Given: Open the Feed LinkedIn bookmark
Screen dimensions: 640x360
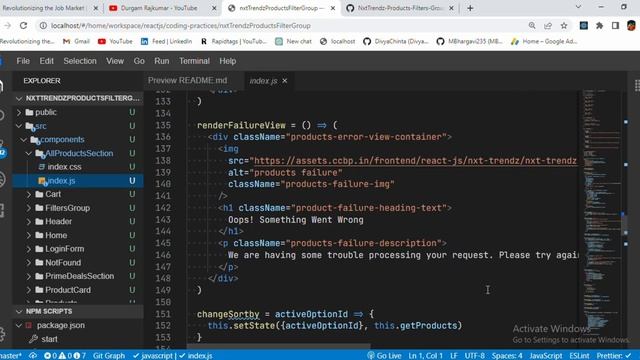Looking at the screenshot, I should point(166,41).
